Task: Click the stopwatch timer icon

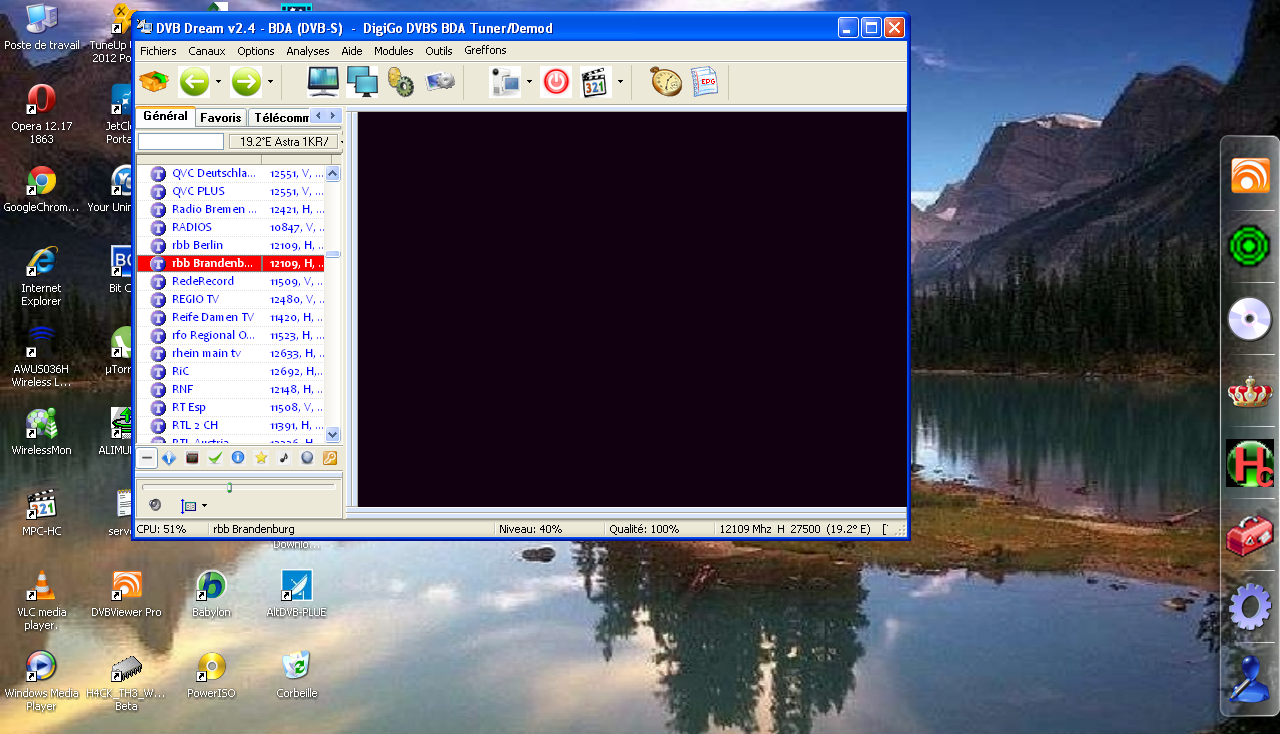Action: pyautogui.click(x=665, y=82)
